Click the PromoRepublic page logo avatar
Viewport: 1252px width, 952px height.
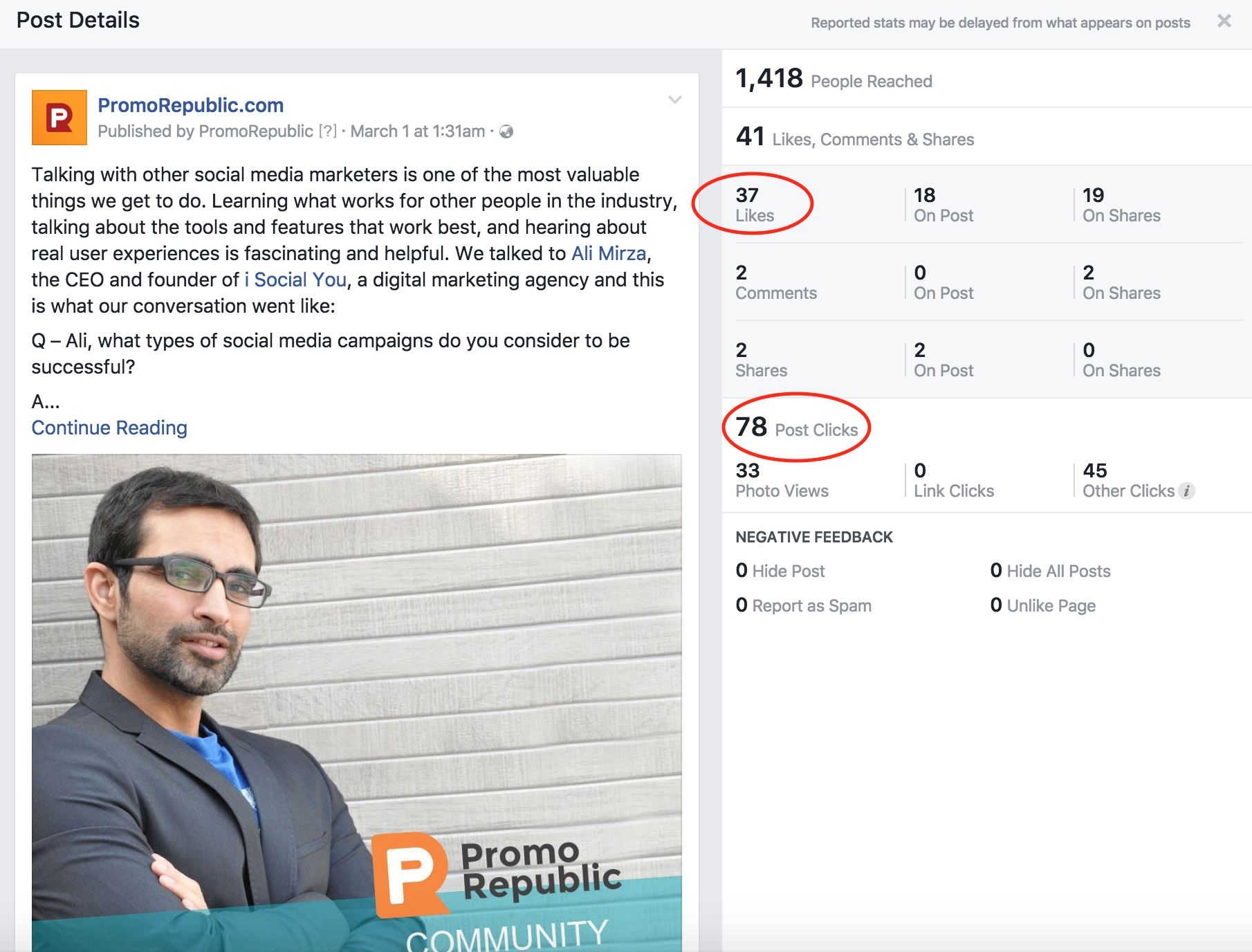tap(59, 118)
